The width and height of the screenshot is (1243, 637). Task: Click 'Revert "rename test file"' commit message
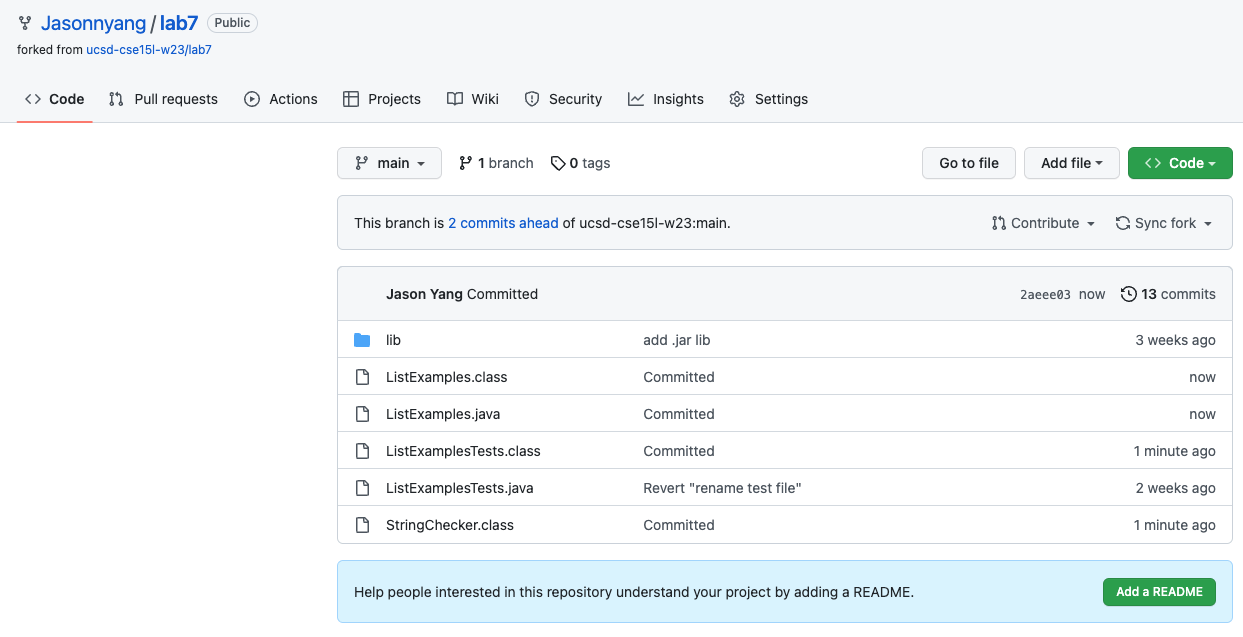(x=722, y=488)
